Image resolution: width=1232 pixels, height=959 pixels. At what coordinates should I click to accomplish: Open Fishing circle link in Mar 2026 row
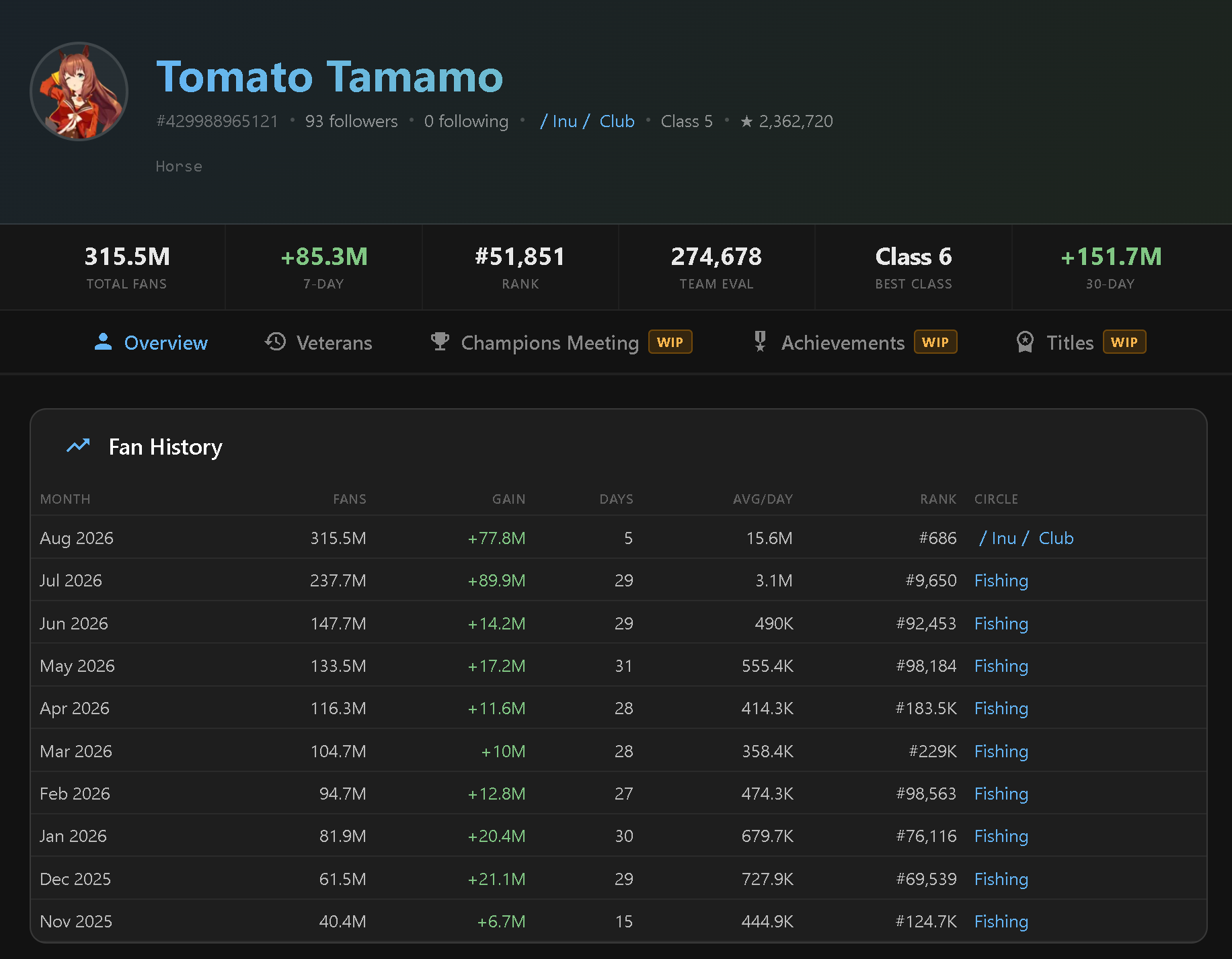click(1001, 751)
